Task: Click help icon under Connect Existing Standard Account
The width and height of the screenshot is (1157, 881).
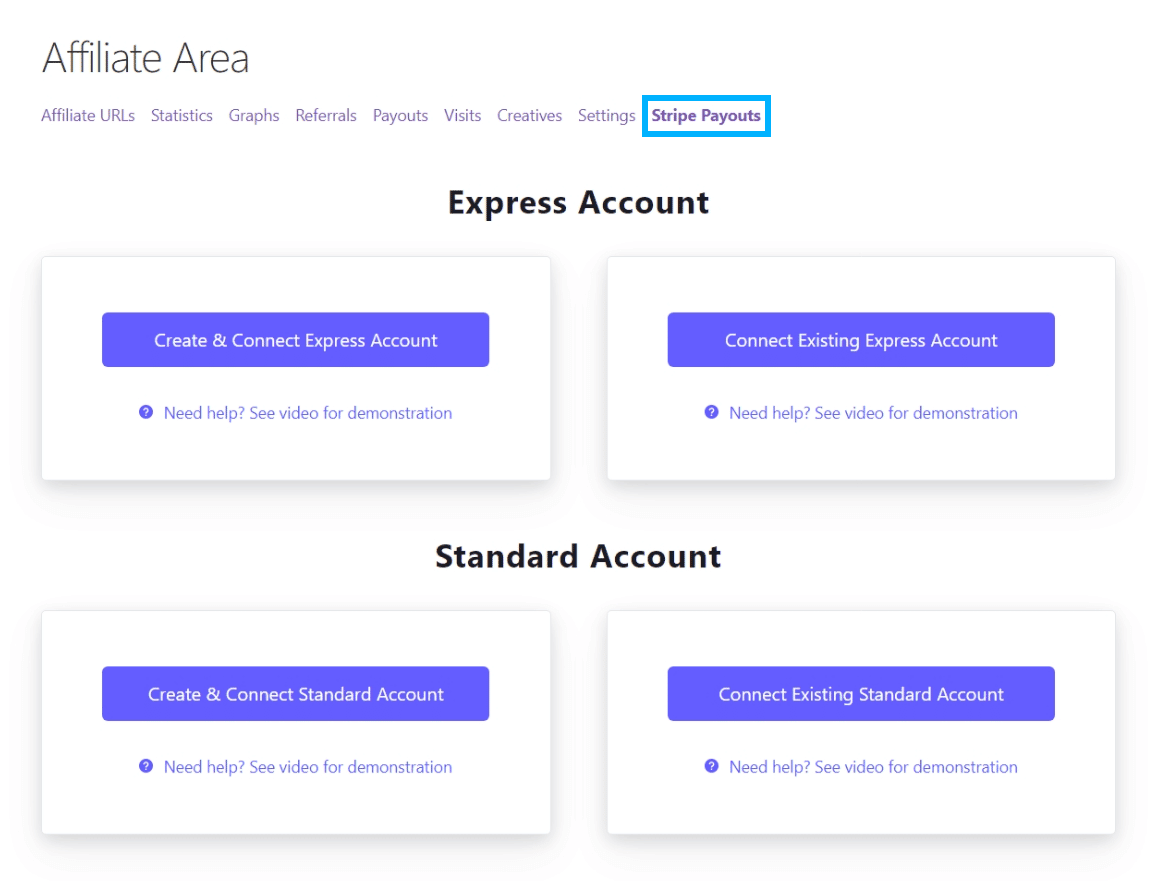Action: [711, 766]
